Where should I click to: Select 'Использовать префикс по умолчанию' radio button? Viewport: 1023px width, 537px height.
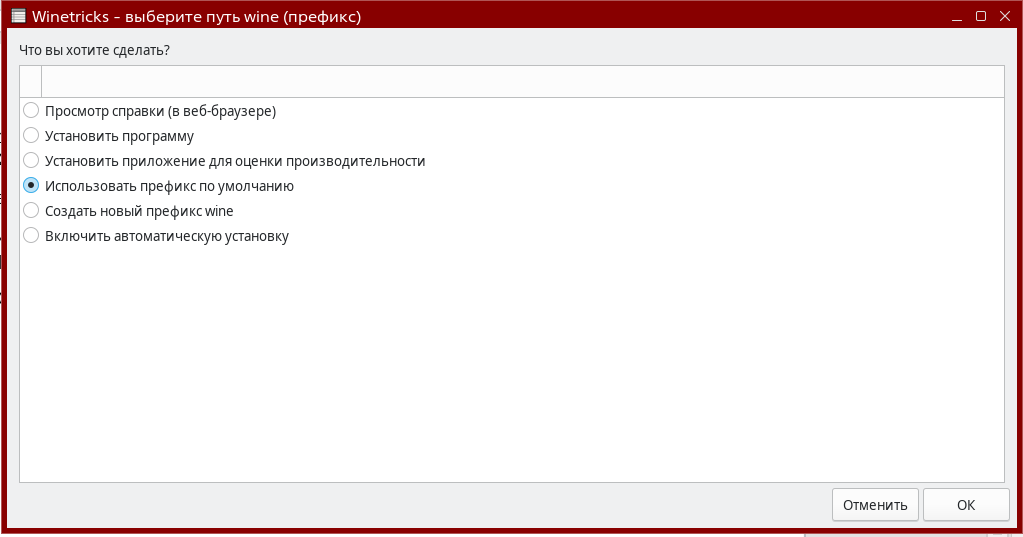31,185
